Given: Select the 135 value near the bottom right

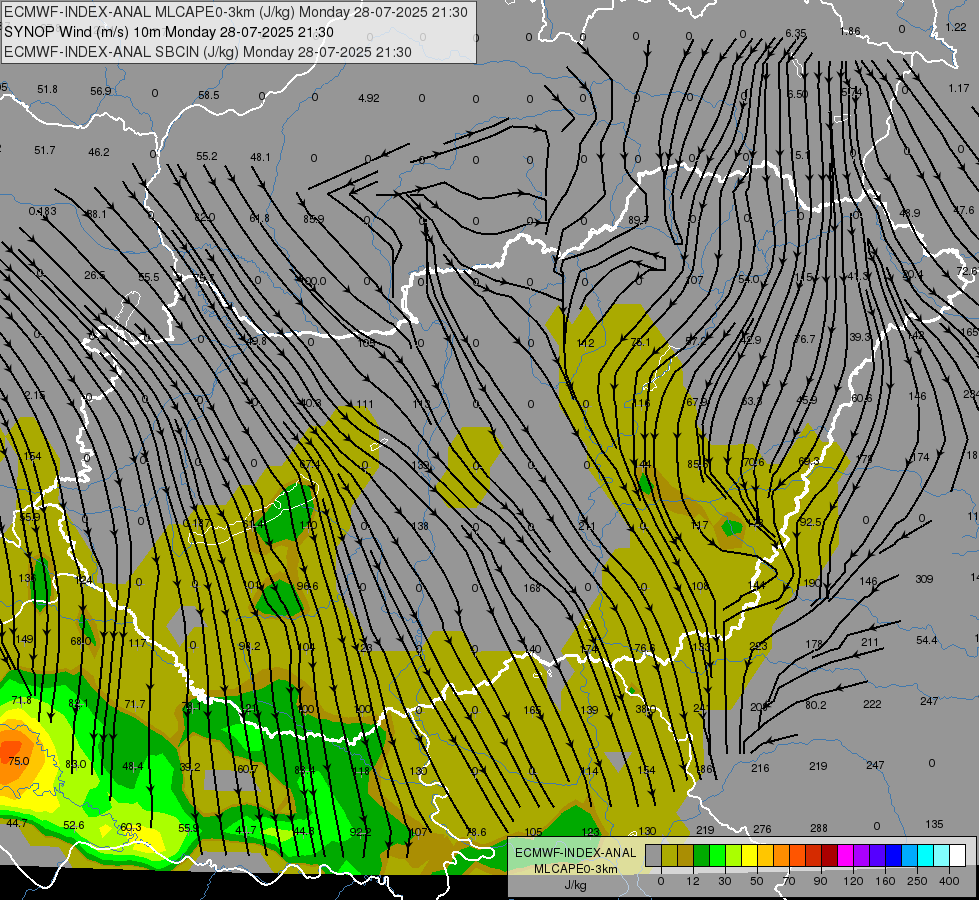Looking at the screenshot, I should tap(934, 824).
